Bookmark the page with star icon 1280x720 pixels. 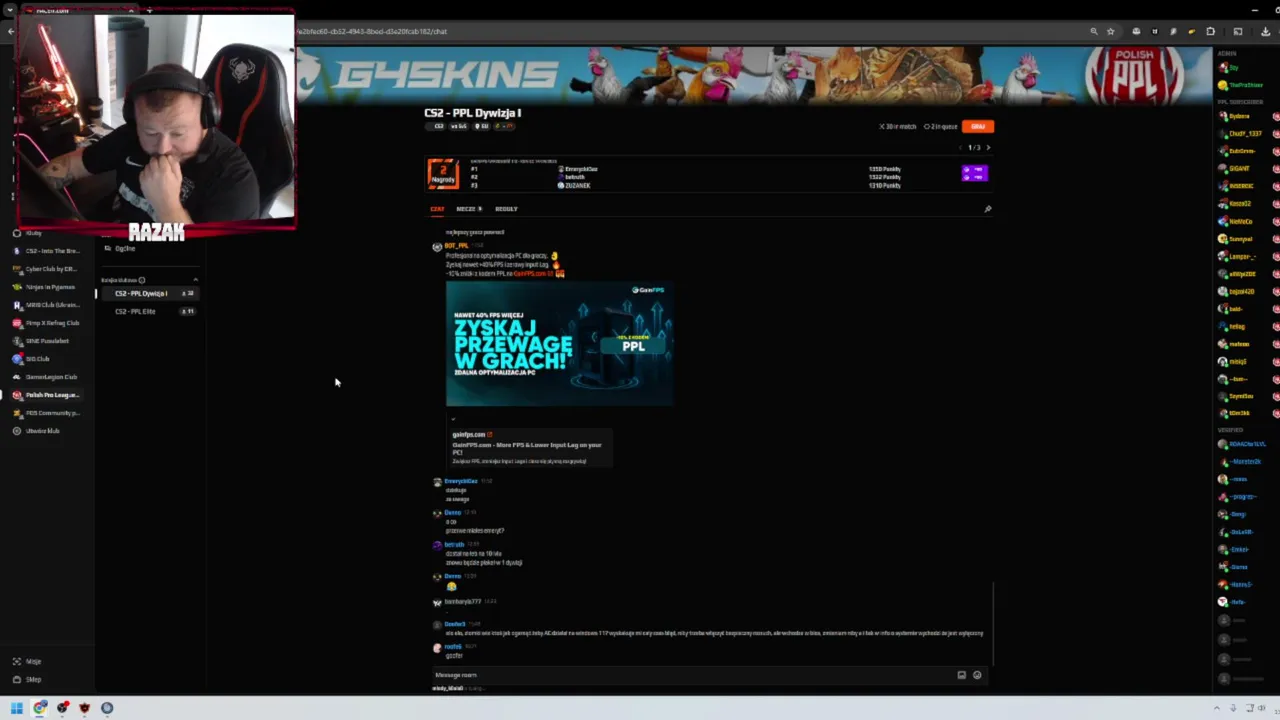click(1110, 31)
